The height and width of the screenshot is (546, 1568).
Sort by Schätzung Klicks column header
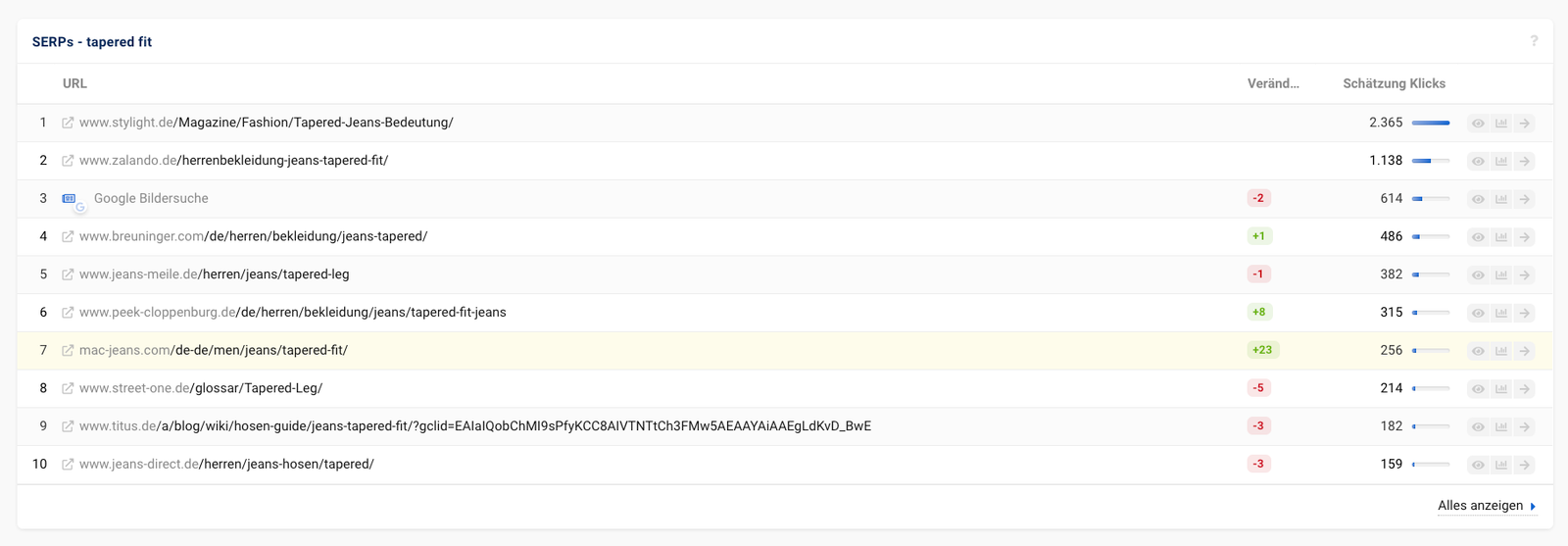[x=1394, y=83]
